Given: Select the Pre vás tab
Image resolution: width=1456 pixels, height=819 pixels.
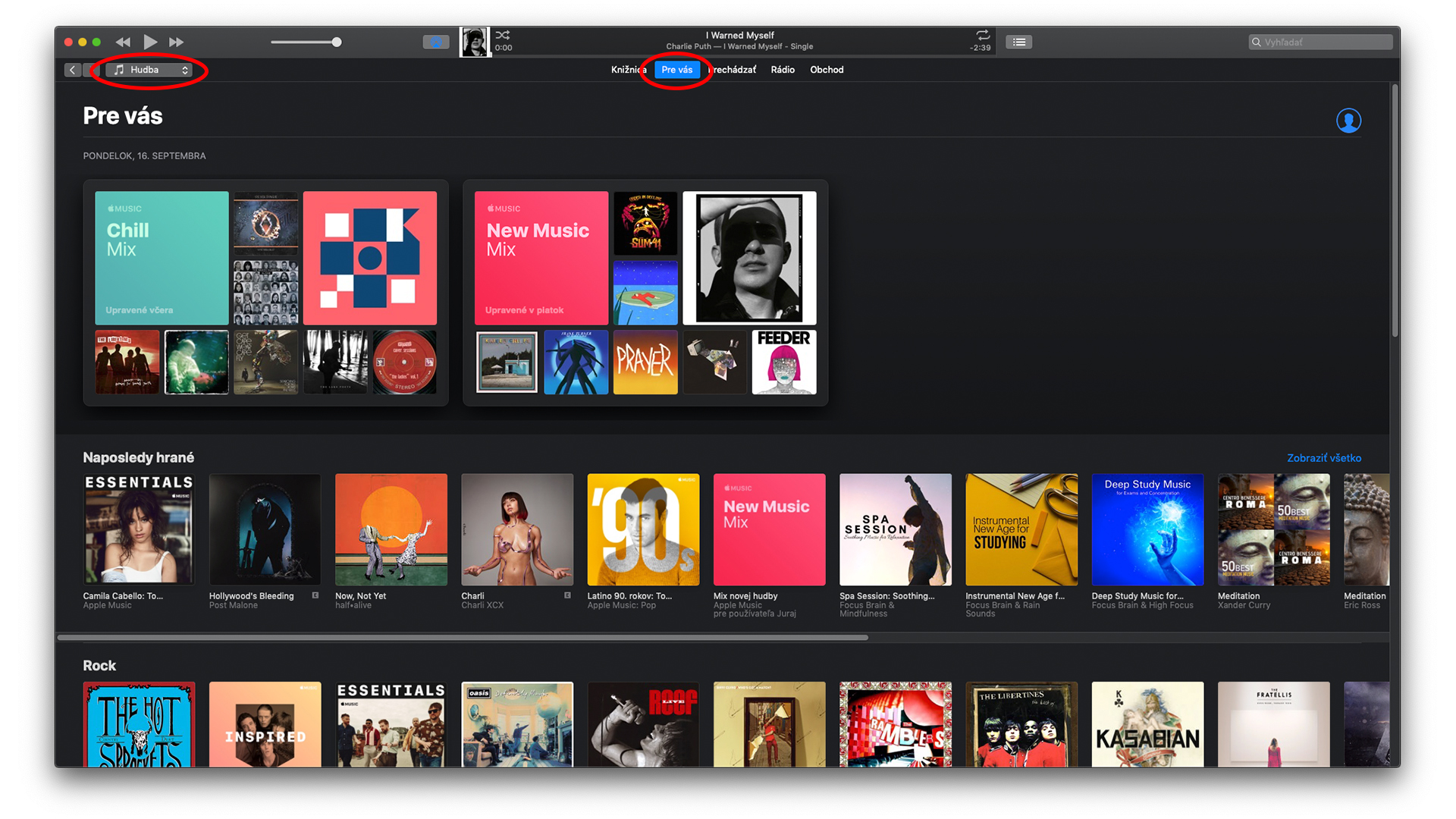Looking at the screenshot, I should click(x=676, y=70).
